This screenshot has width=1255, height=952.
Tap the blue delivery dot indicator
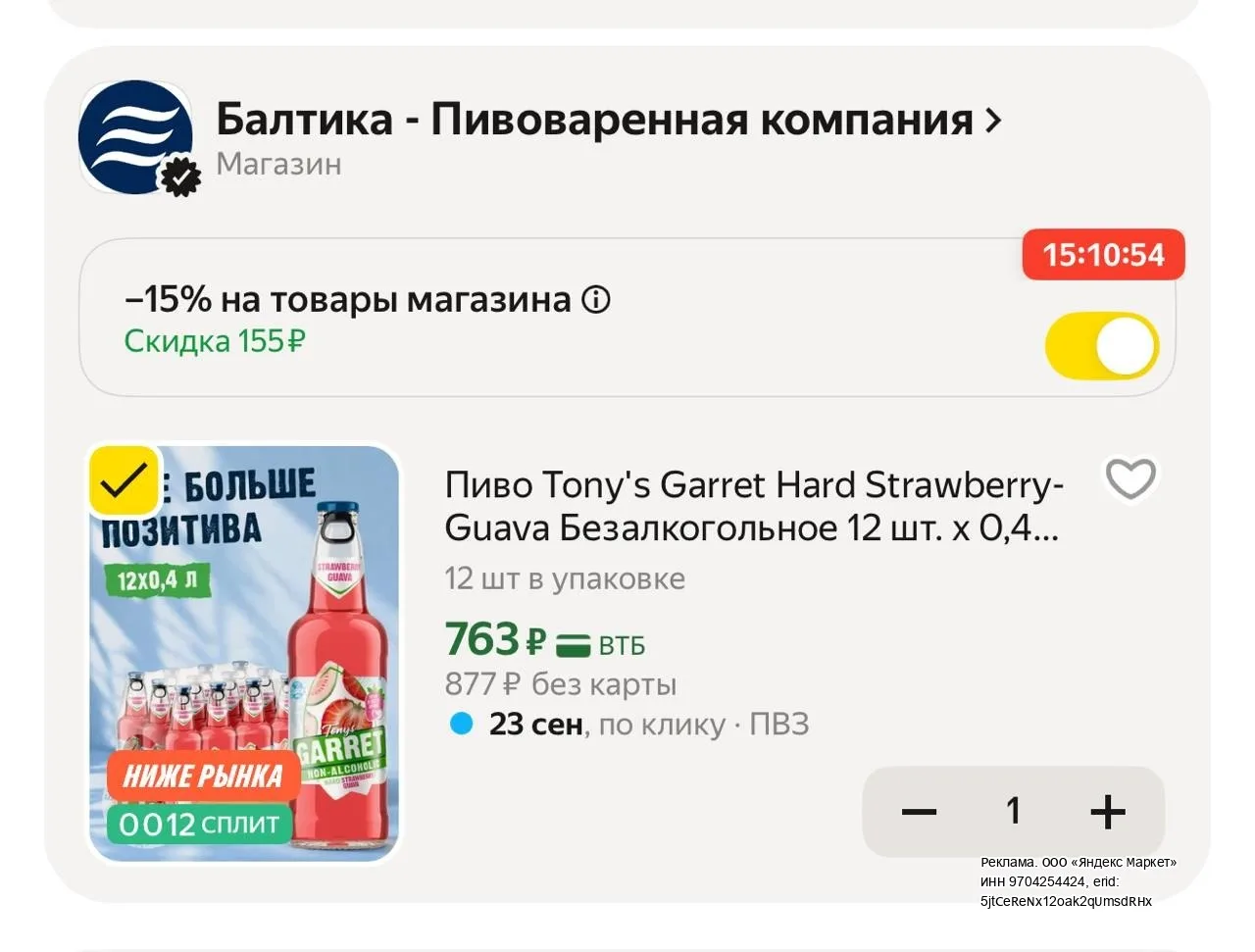point(461,725)
